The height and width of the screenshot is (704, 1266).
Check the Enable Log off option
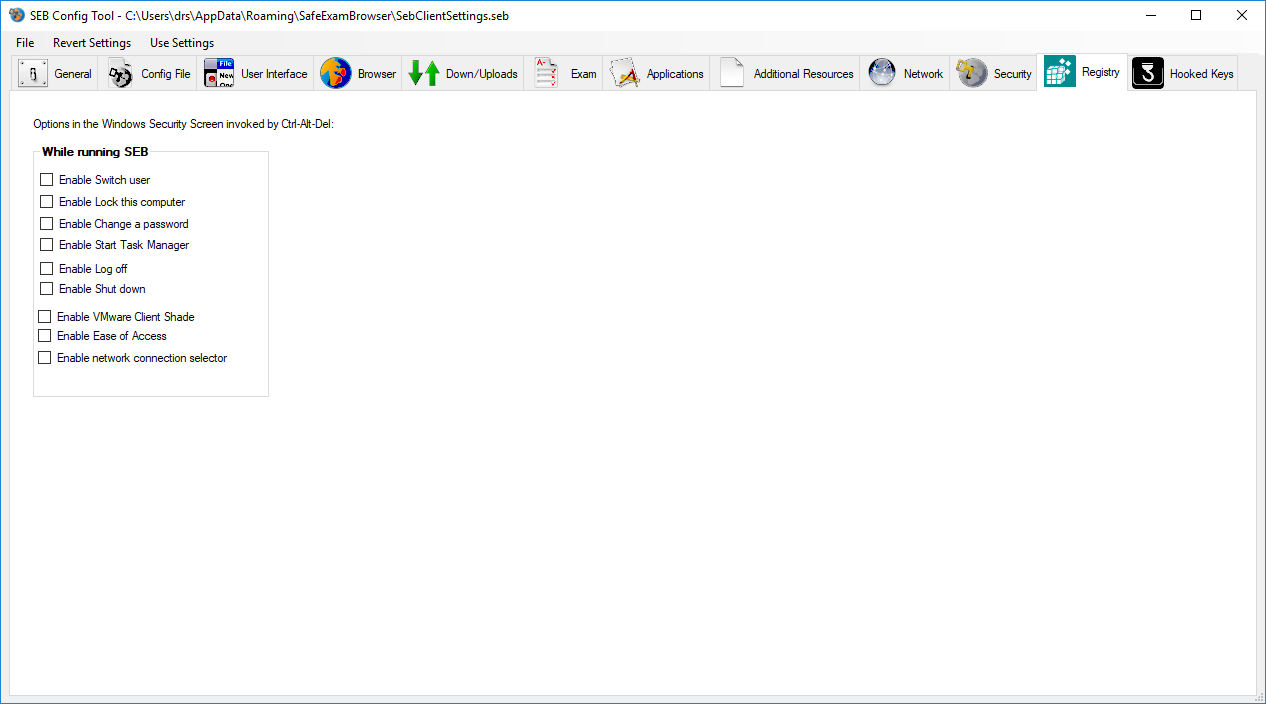tap(46, 269)
